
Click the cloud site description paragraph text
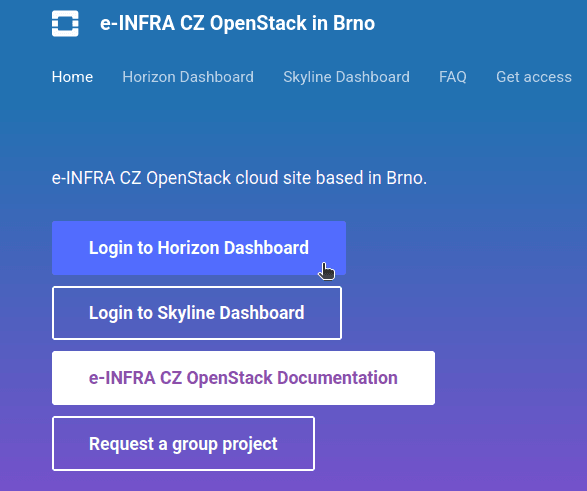239,178
